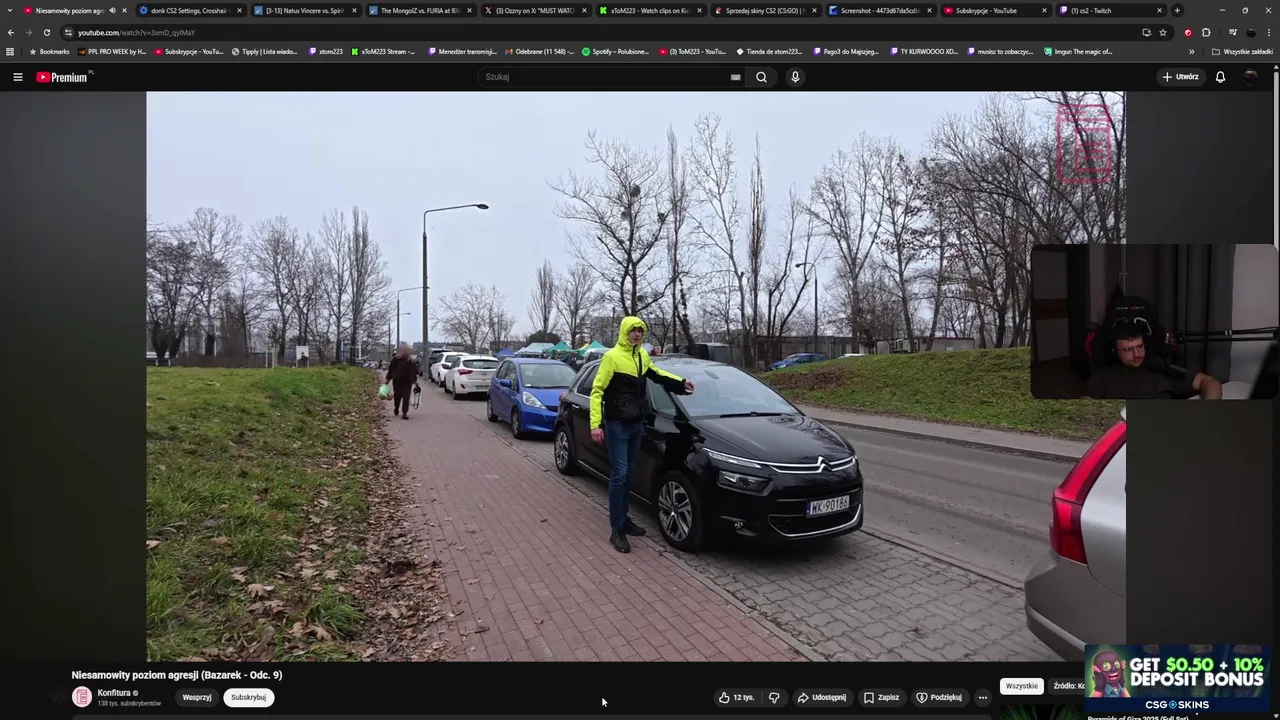Image resolution: width=1280 pixels, height=720 pixels.
Task: Dislike the video with thumbs-down
Action: [774, 698]
